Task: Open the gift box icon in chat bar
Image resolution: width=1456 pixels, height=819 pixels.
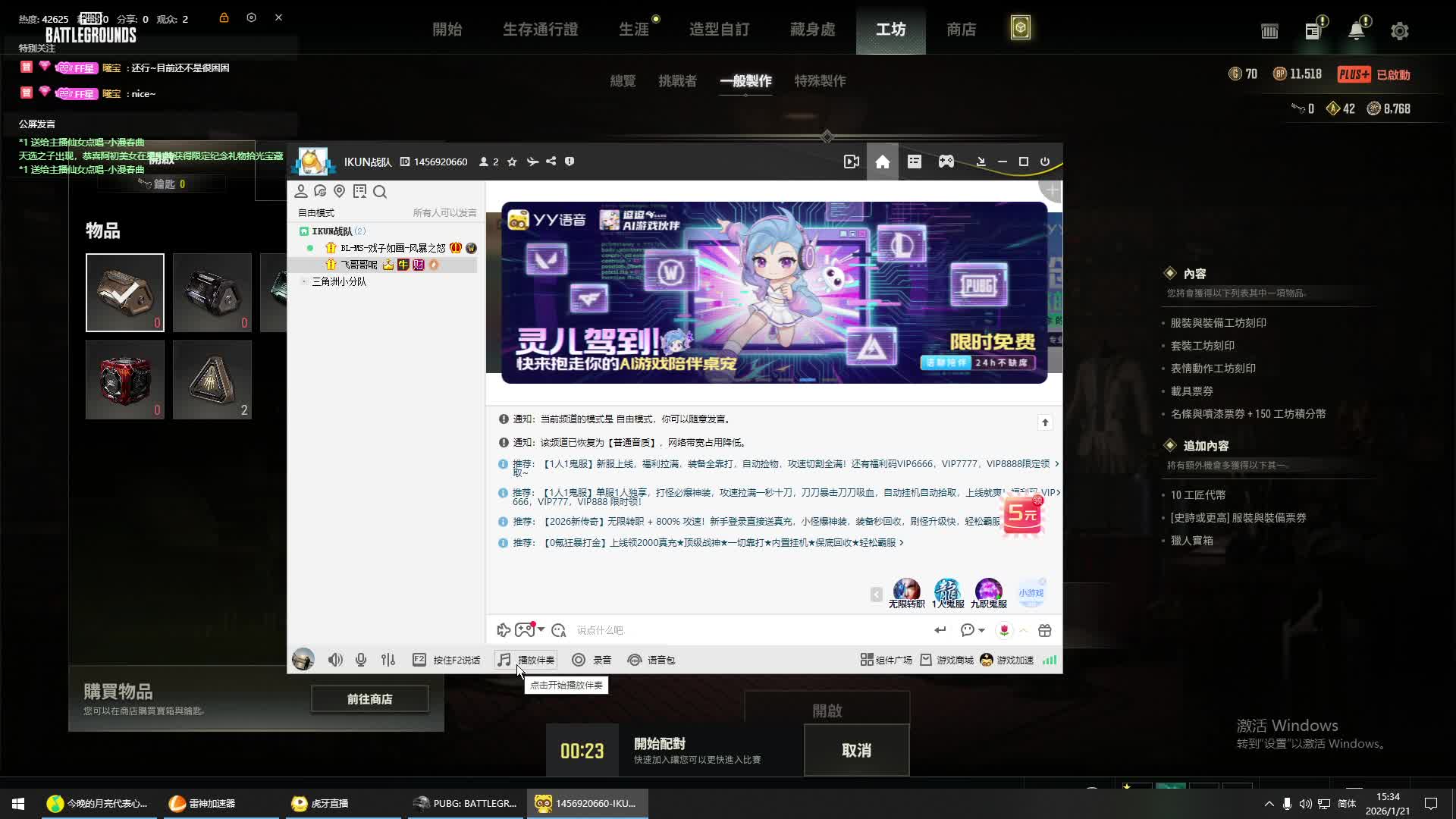Action: tap(1044, 630)
